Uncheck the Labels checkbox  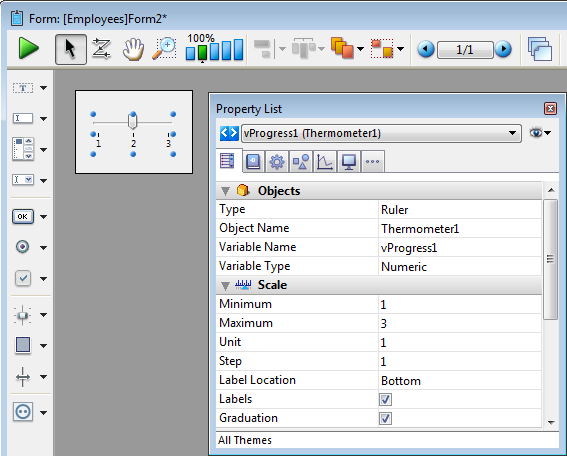click(385, 399)
